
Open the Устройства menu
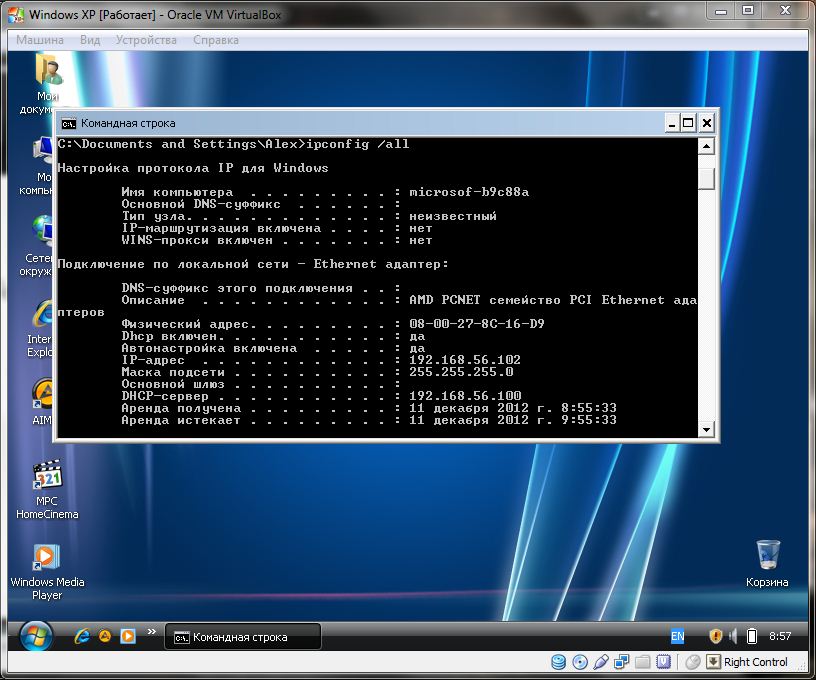pyautogui.click(x=146, y=40)
